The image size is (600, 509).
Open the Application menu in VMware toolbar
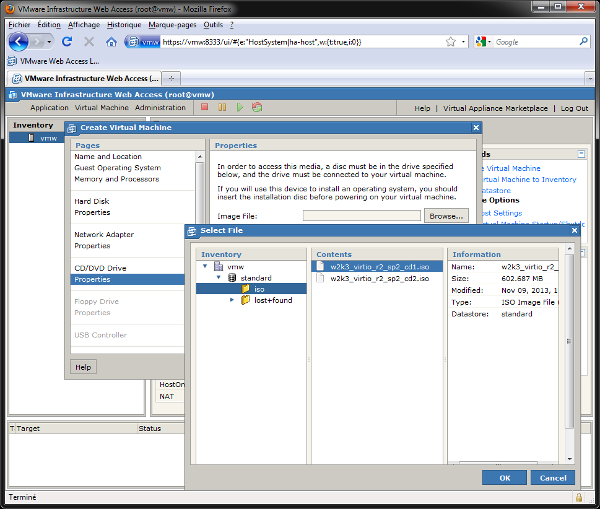point(49,108)
